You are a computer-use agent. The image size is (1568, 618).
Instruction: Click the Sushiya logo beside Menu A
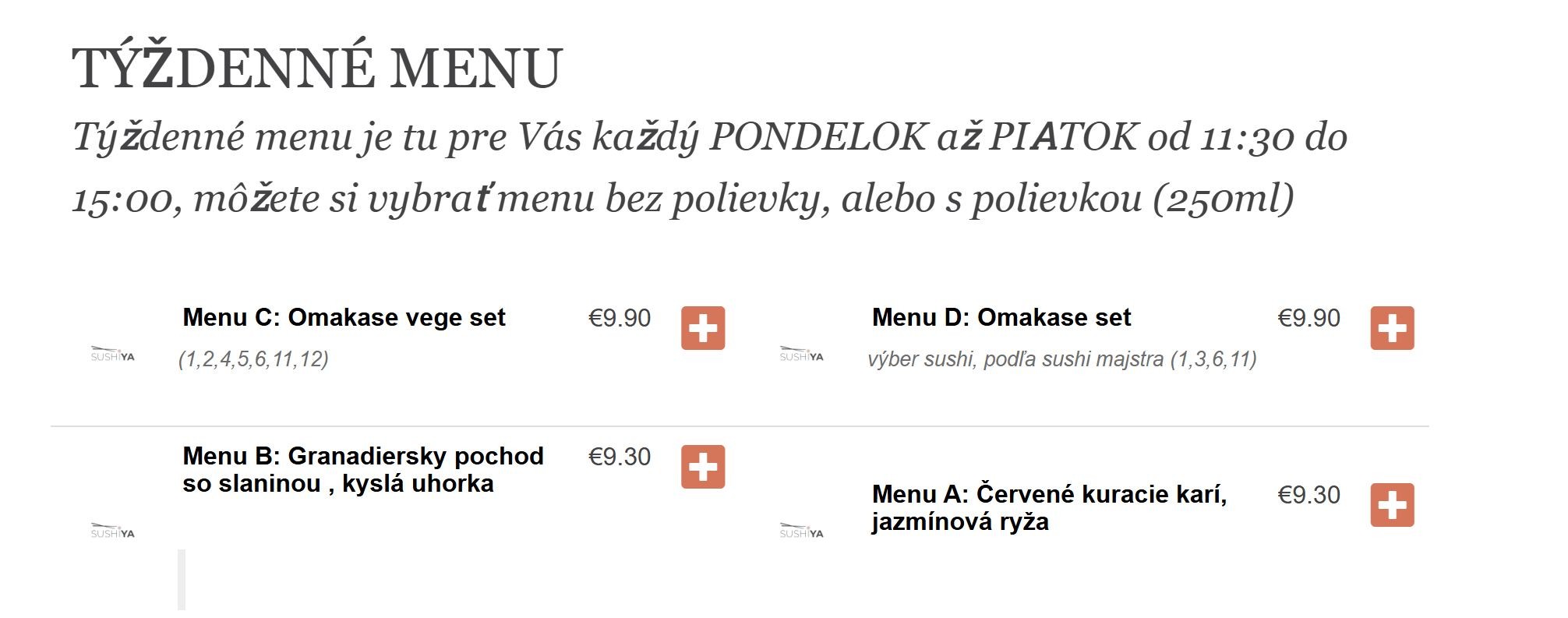pyautogui.click(x=801, y=531)
